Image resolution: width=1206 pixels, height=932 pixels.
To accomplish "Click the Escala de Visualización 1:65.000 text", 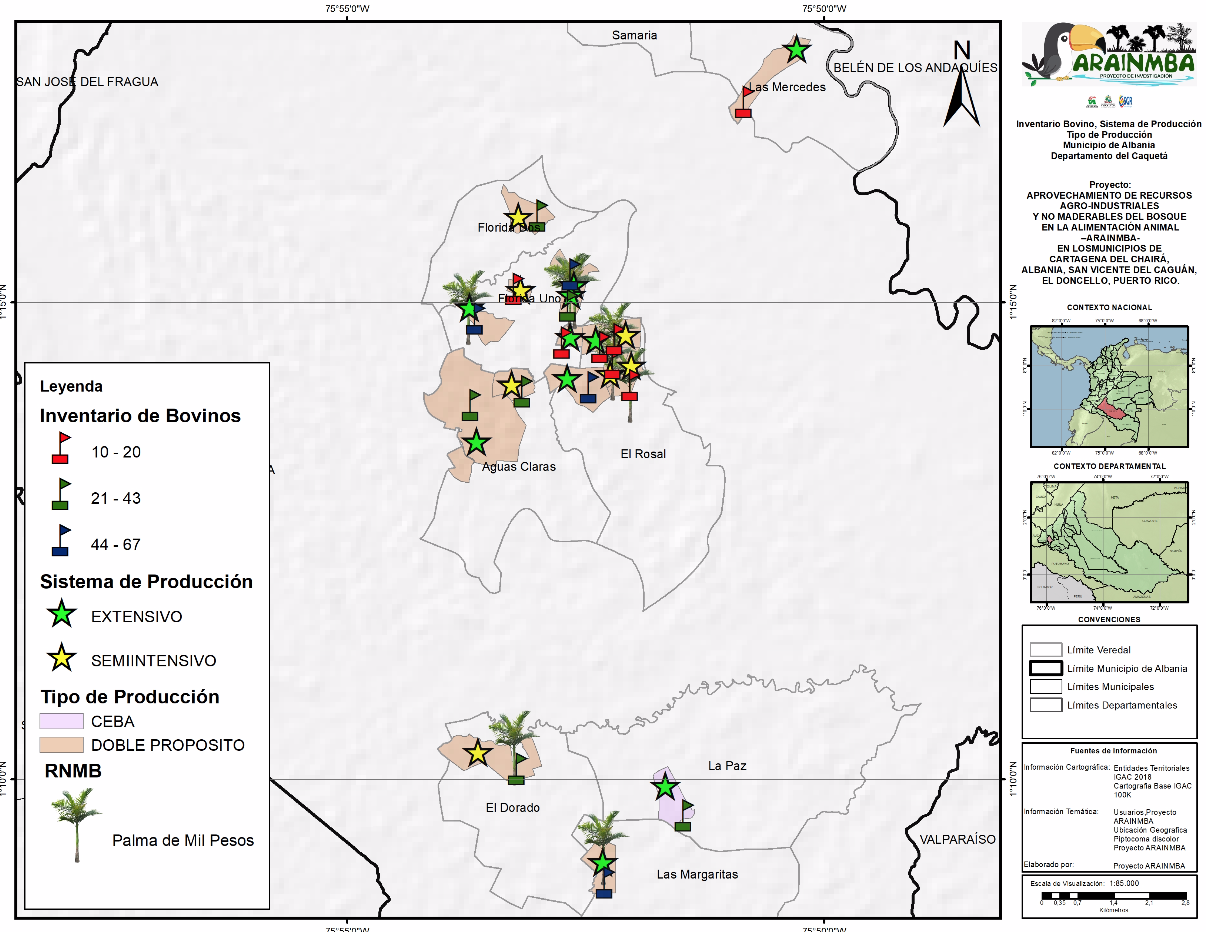I will (1085, 884).
